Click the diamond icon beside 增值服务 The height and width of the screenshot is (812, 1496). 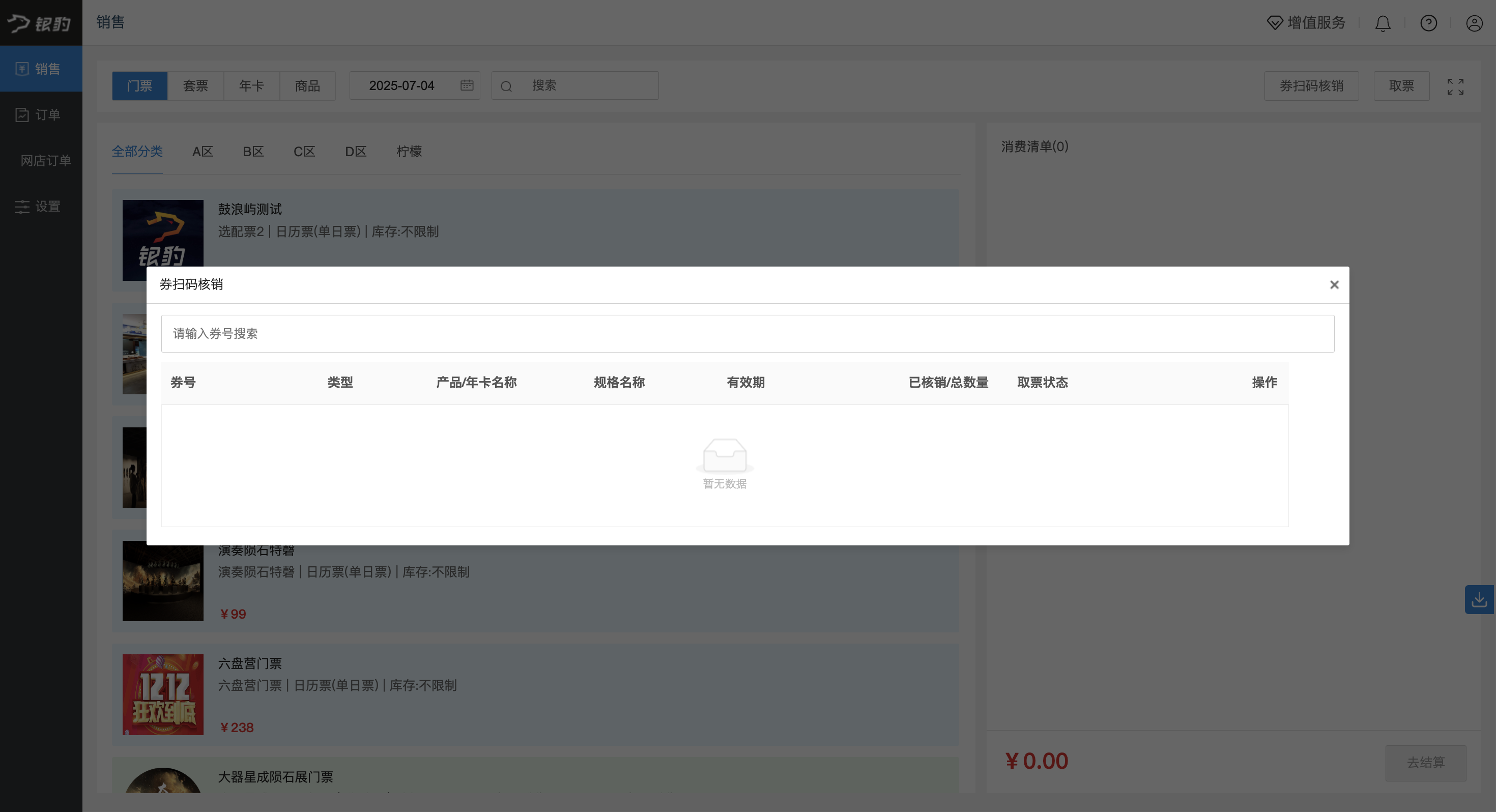tap(1275, 23)
